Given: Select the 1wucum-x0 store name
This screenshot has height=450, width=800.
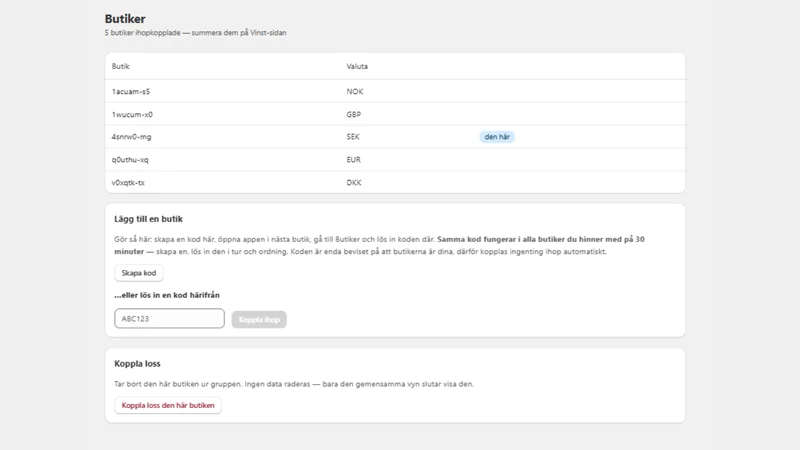Looking at the screenshot, I should click(x=132, y=114).
